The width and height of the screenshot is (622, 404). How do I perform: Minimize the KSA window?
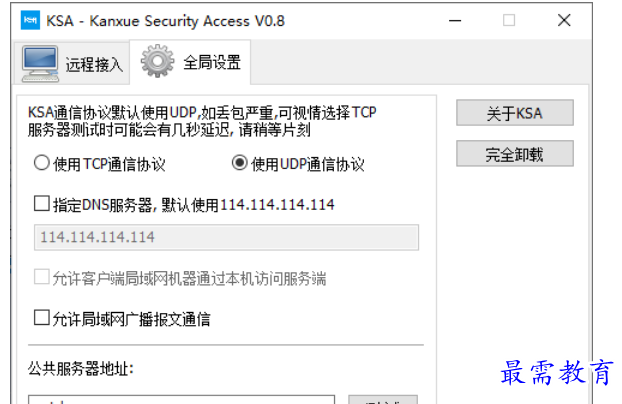(x=455, y=20)
